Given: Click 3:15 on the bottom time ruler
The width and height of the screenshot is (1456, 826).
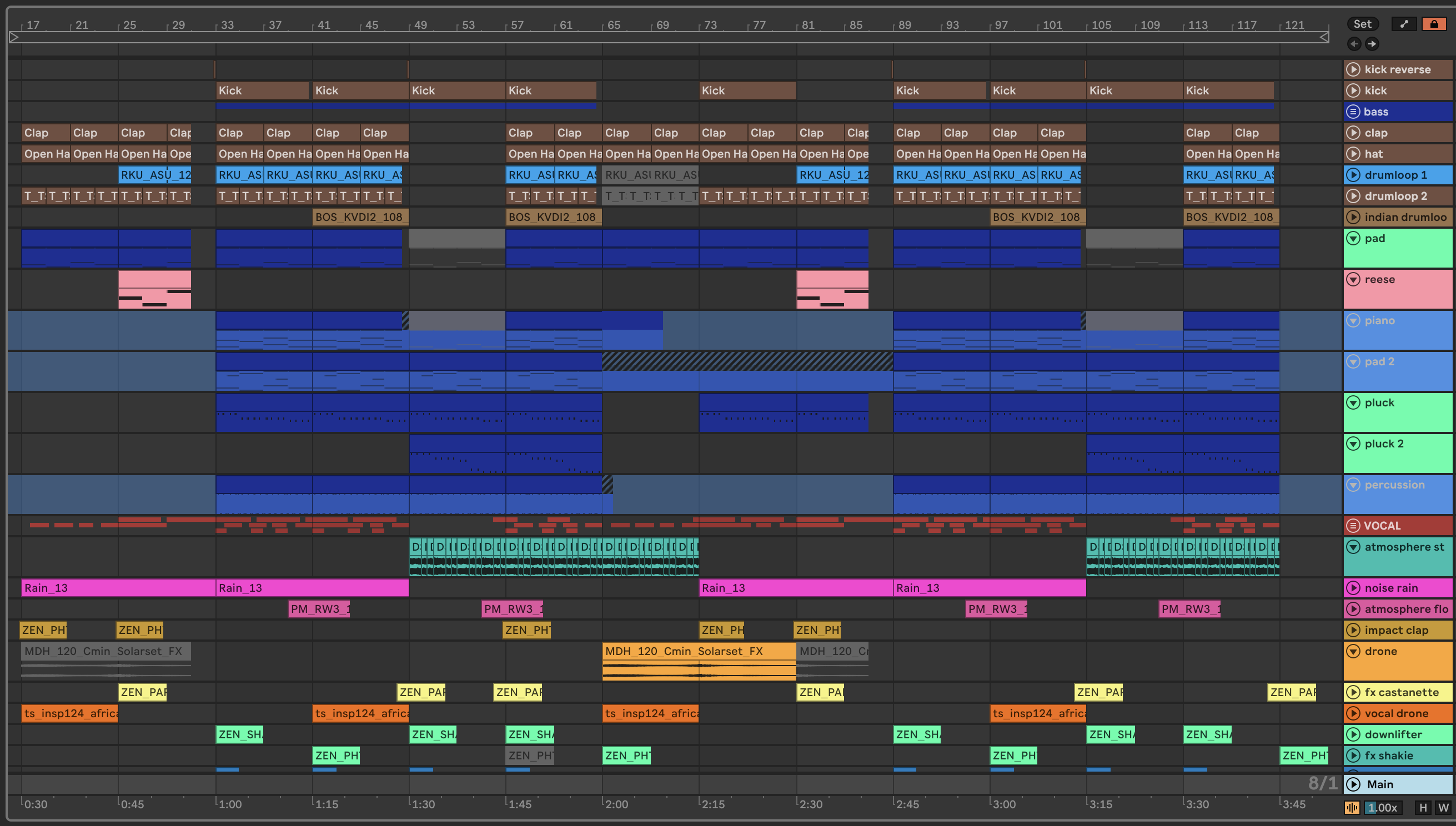Looking at the screenshot, I should [x=1100, y=804].
